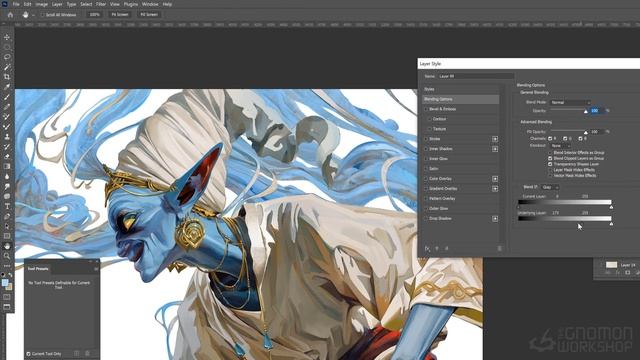Click Layer 19 thumbnail in Layers panel

[611, 265]
